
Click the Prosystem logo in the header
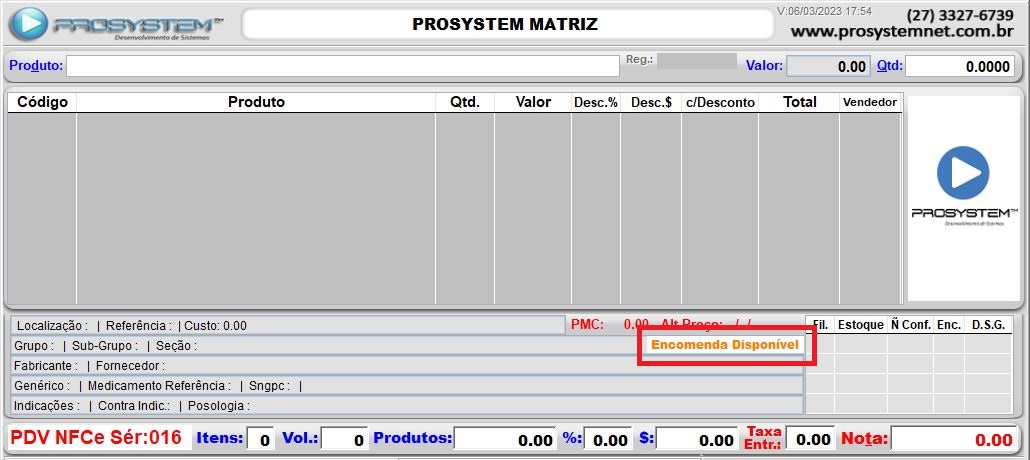pos(116,25)
